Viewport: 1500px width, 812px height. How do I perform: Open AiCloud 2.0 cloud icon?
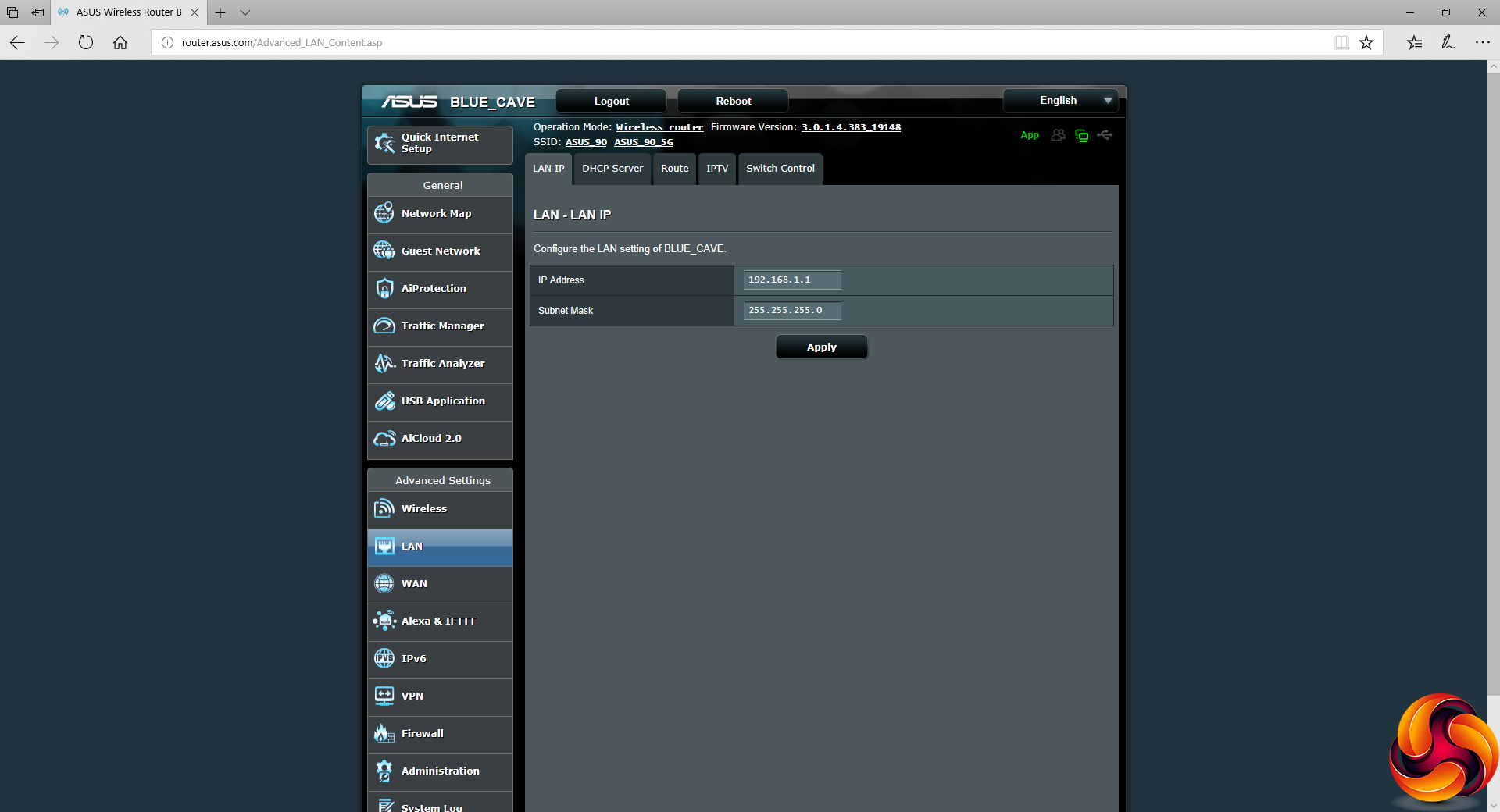point(384,439)
